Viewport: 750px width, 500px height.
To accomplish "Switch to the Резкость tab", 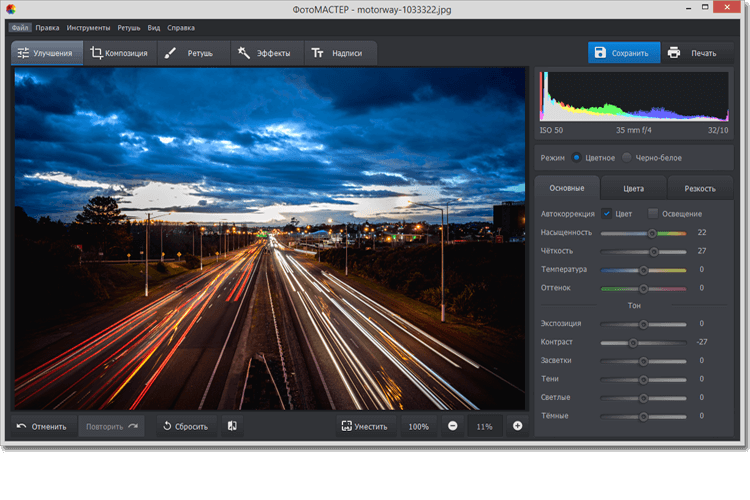I will pos(699,188).
